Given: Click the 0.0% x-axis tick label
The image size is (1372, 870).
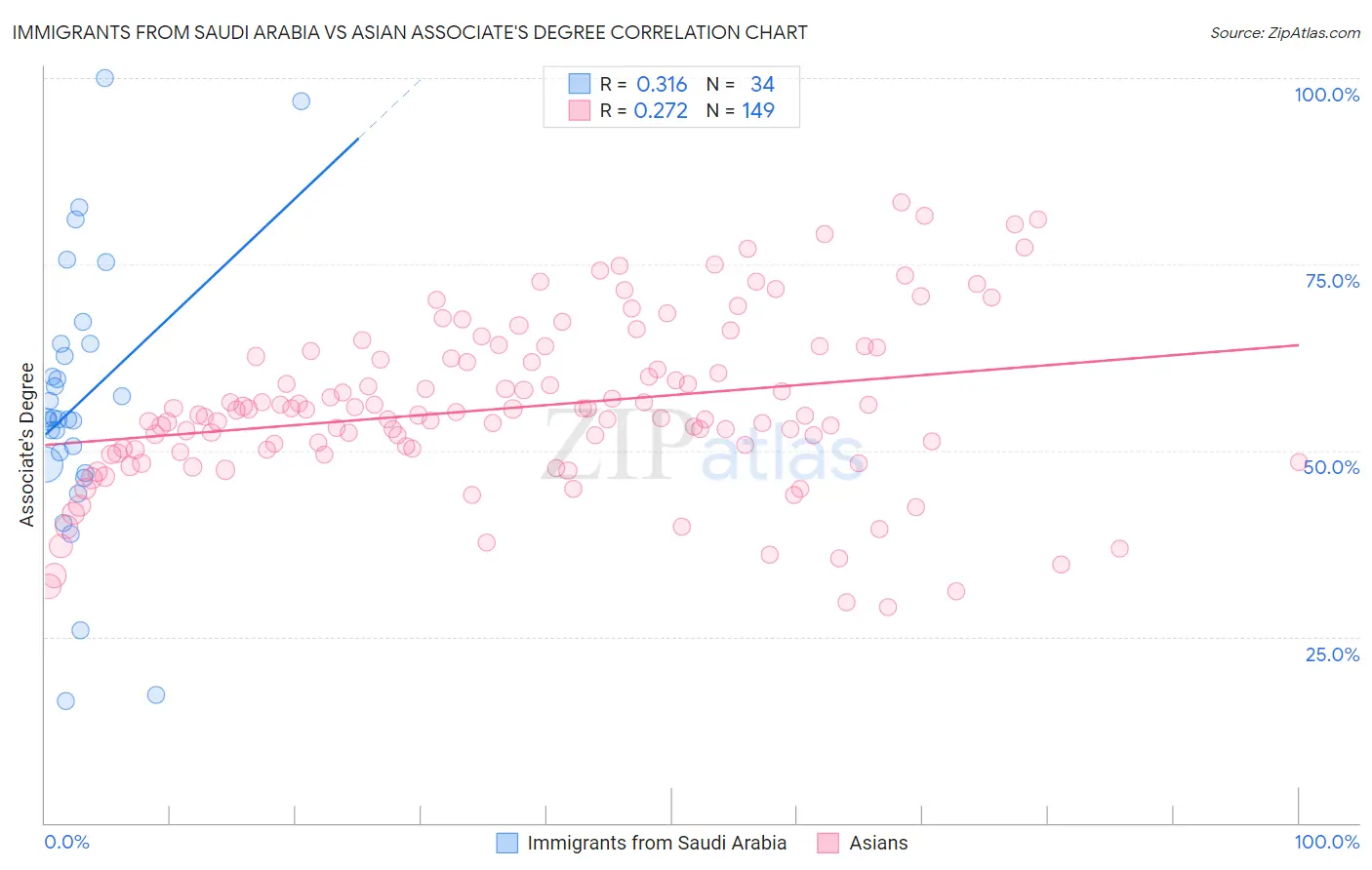Looking at the screenshot, I should pos(66,842).
